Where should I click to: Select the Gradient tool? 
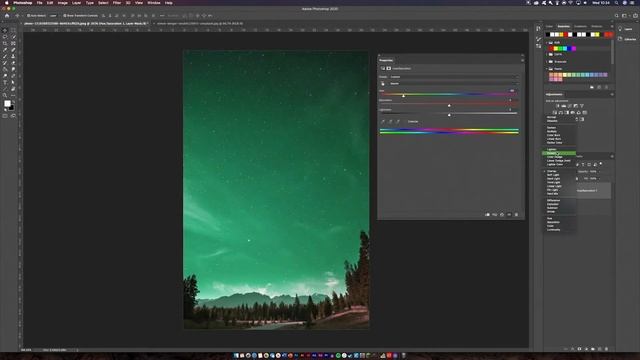coord(5,69)
